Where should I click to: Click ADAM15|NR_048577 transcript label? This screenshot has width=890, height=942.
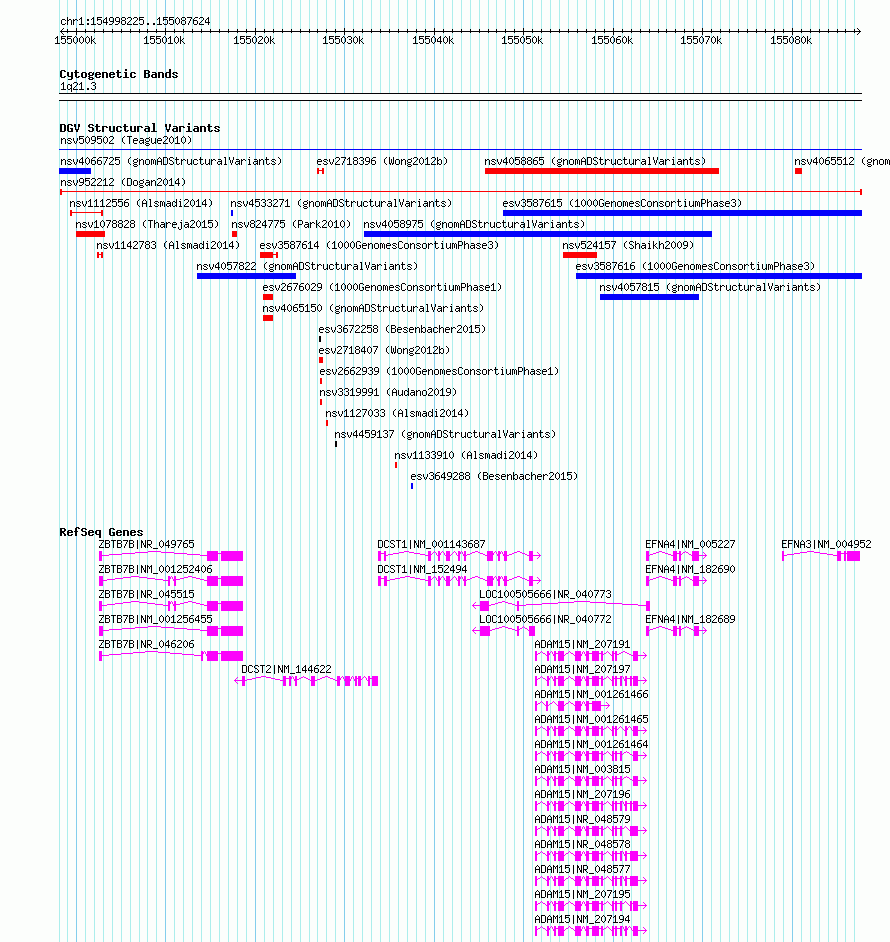tap(582, 870)
